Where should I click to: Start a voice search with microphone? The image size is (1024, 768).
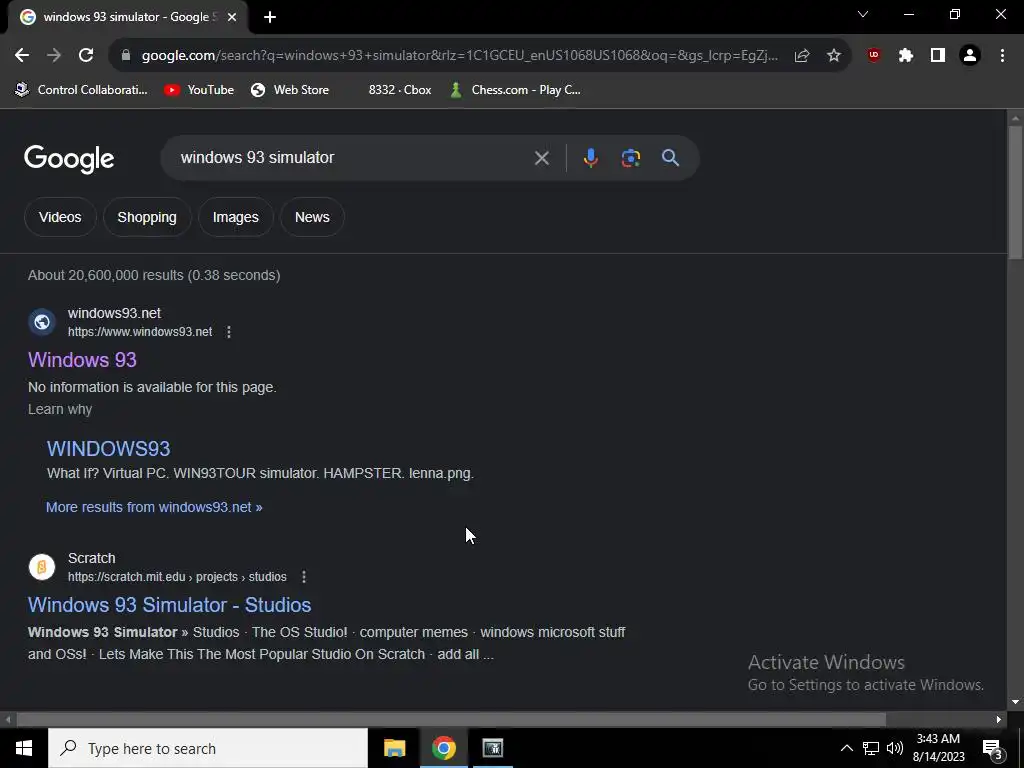coord(590,158)
